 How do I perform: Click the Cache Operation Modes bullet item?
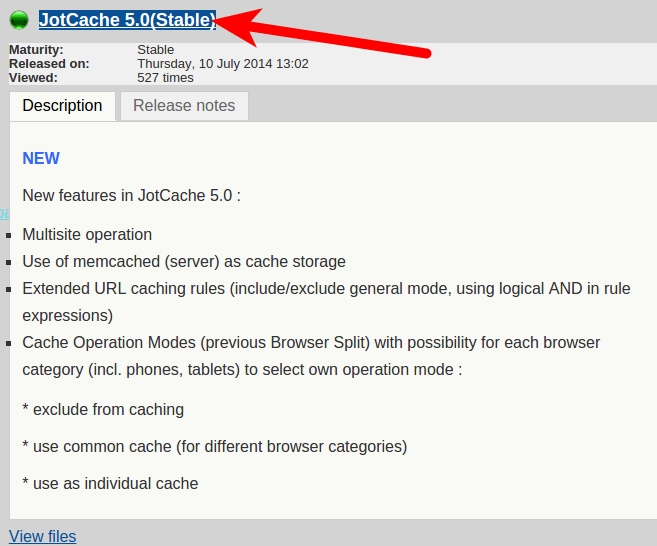311,343
